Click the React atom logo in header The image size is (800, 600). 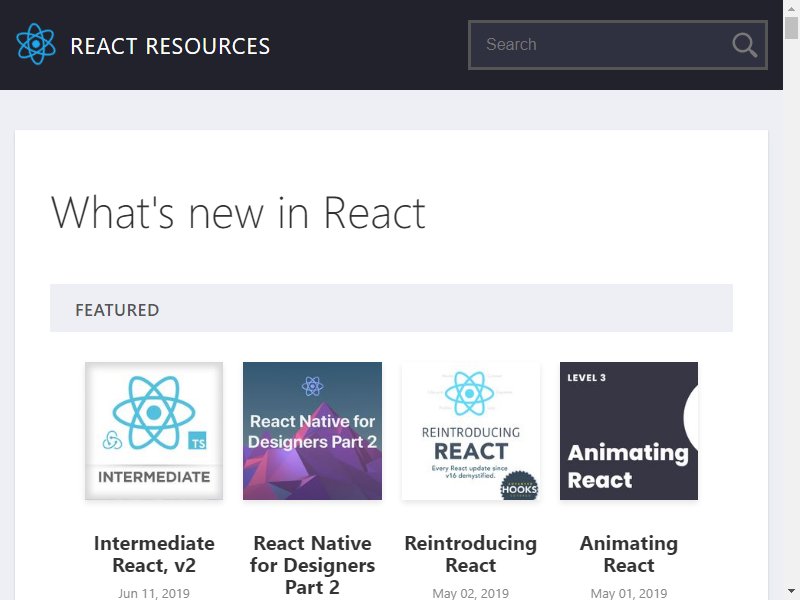tap(36, 44)
